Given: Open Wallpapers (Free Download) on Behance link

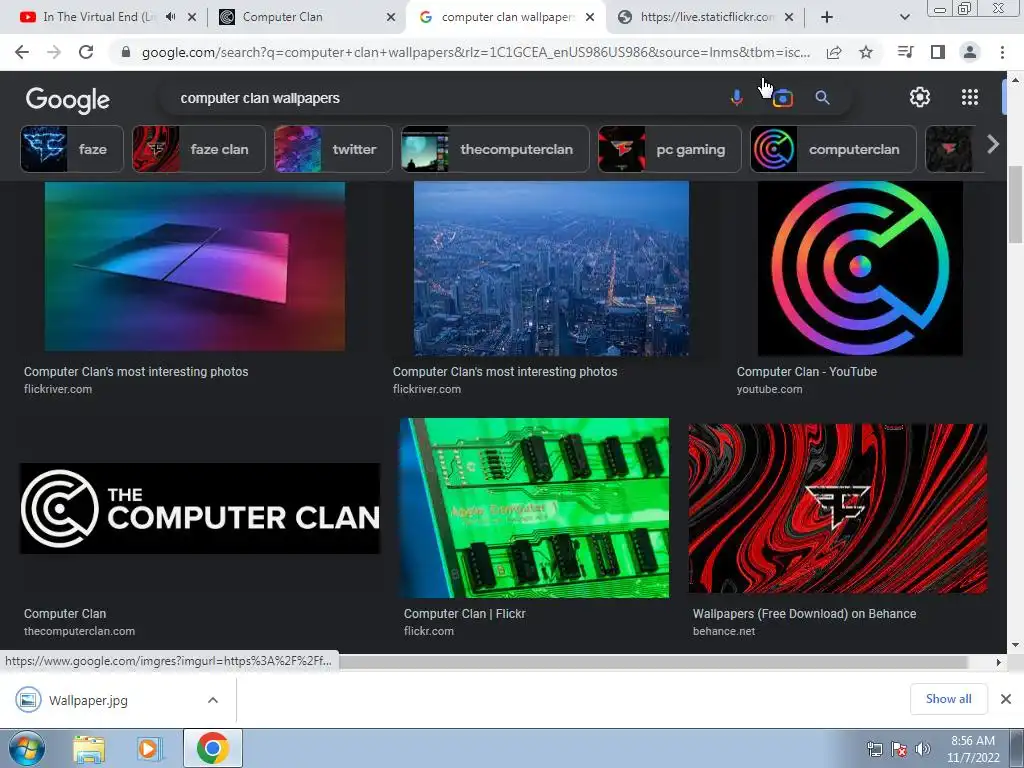Looking at the screenshot, I should pyautogui.click(x=804, y=614).
